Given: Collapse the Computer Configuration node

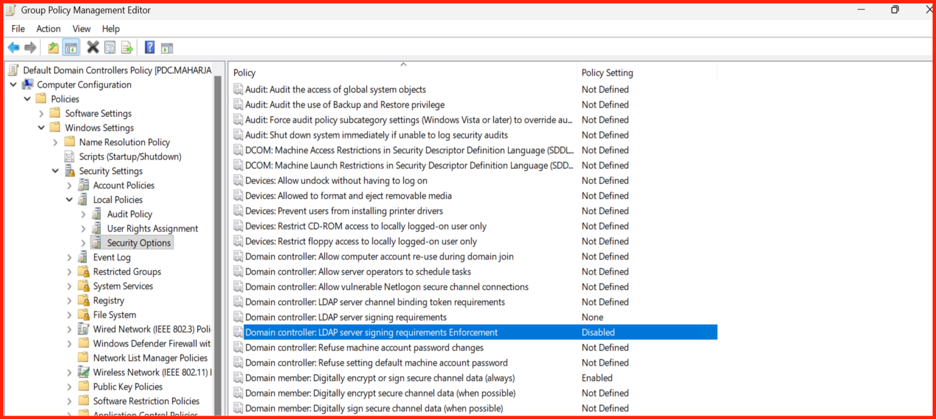Looking at the screenshot, I should point(13,85).
